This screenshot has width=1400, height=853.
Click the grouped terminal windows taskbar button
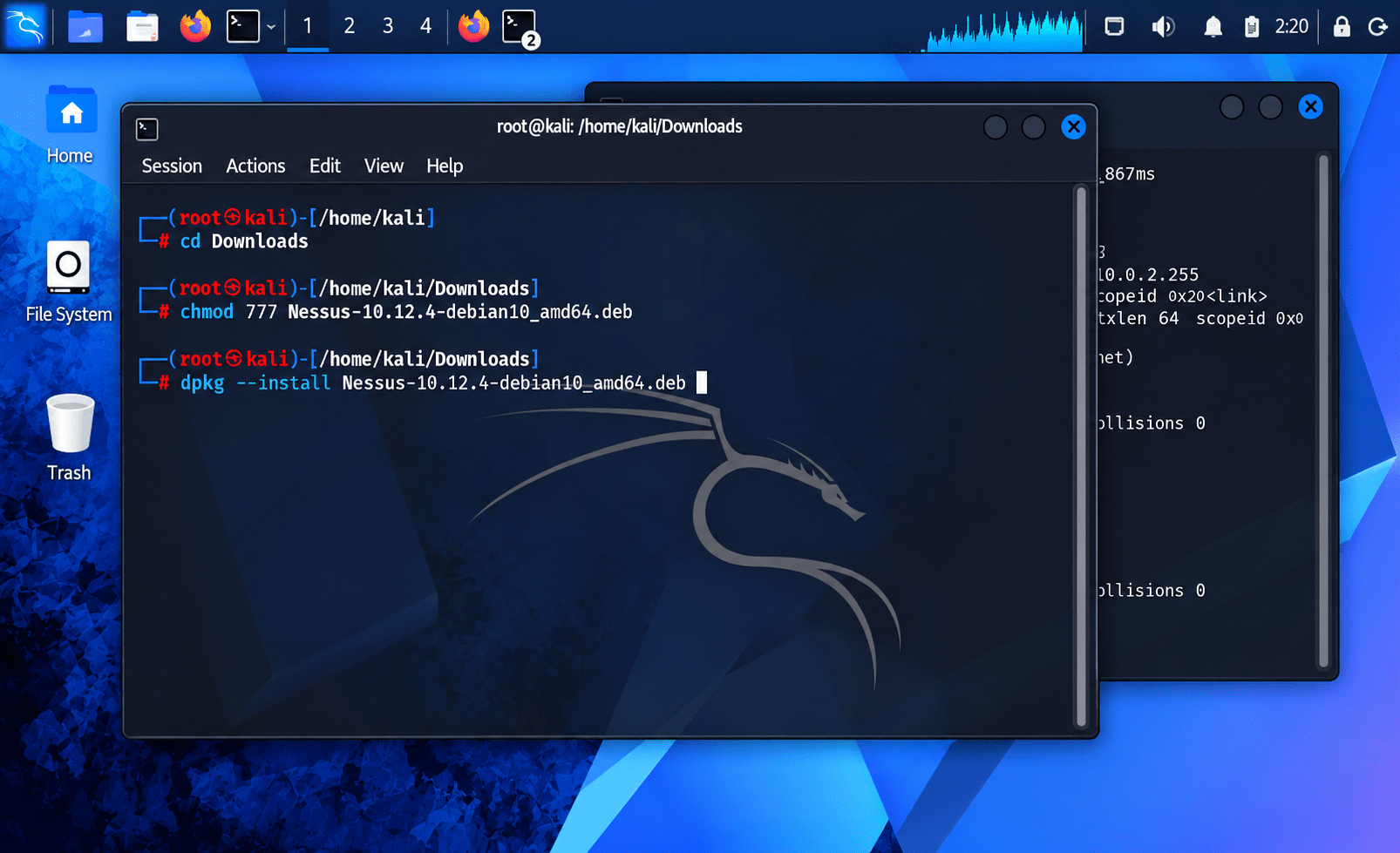coord(520,27)
